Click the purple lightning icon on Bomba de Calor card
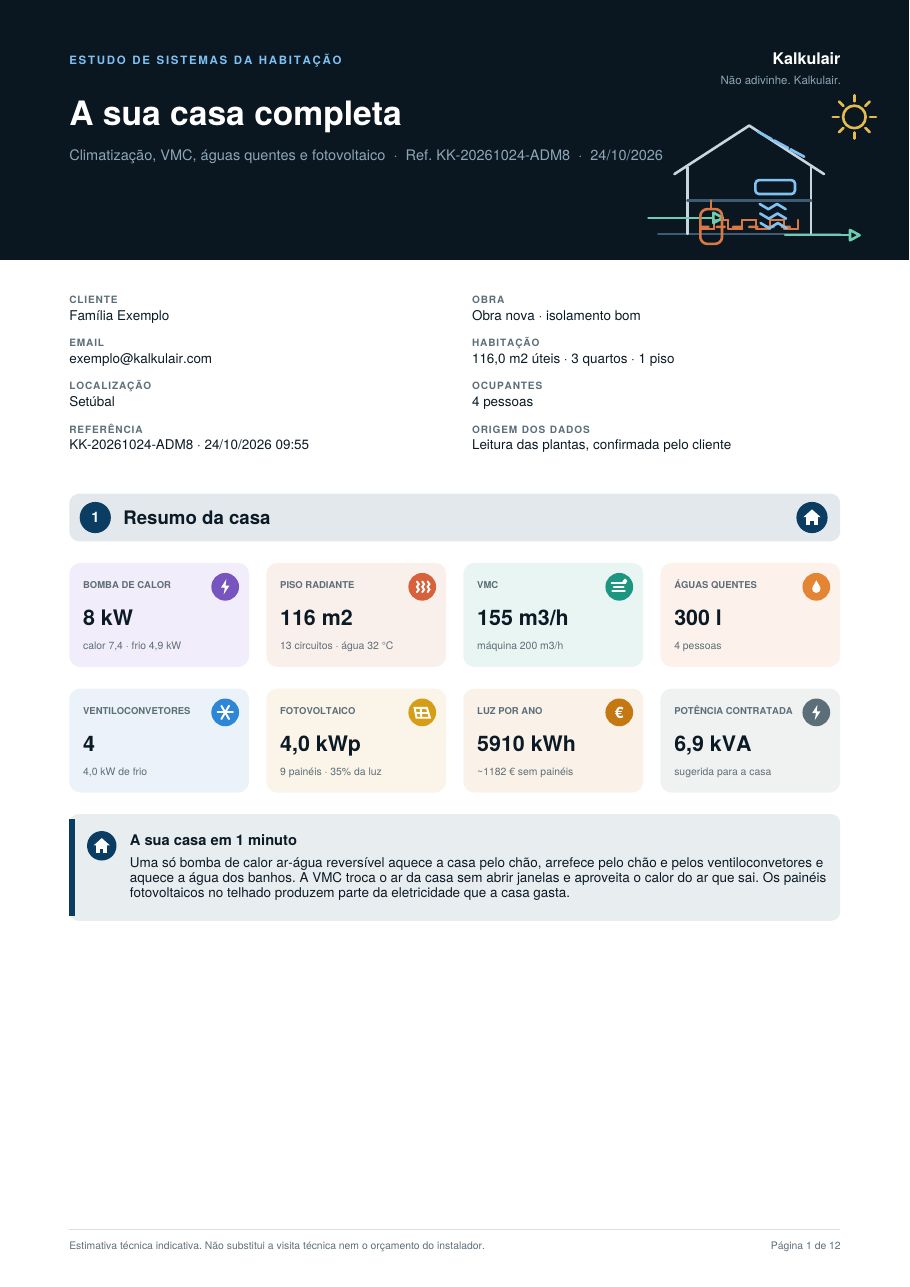The width and height of the screenshot is (910, 1287). 225,587
